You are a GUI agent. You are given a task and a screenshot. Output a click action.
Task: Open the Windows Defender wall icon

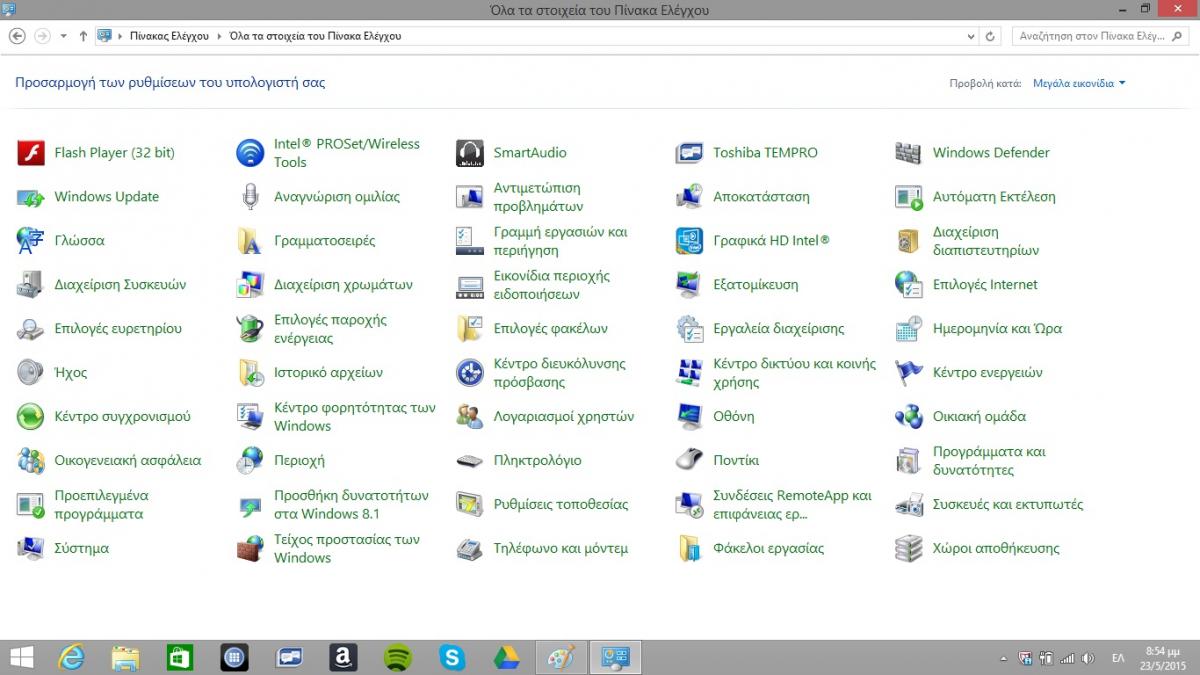pyautogui.click(x=909, y=153)
